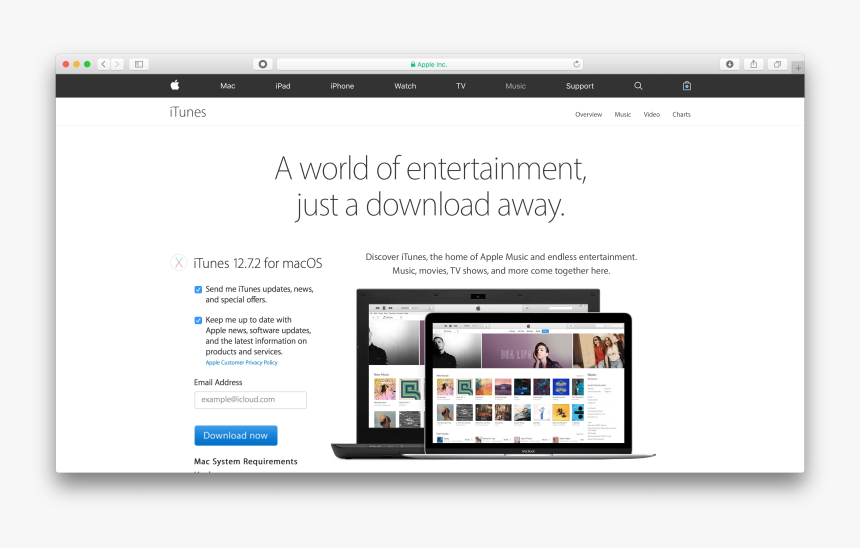860x548 pixels.
Task: Switch to the Charts tab
Action: tap(681, 114)
